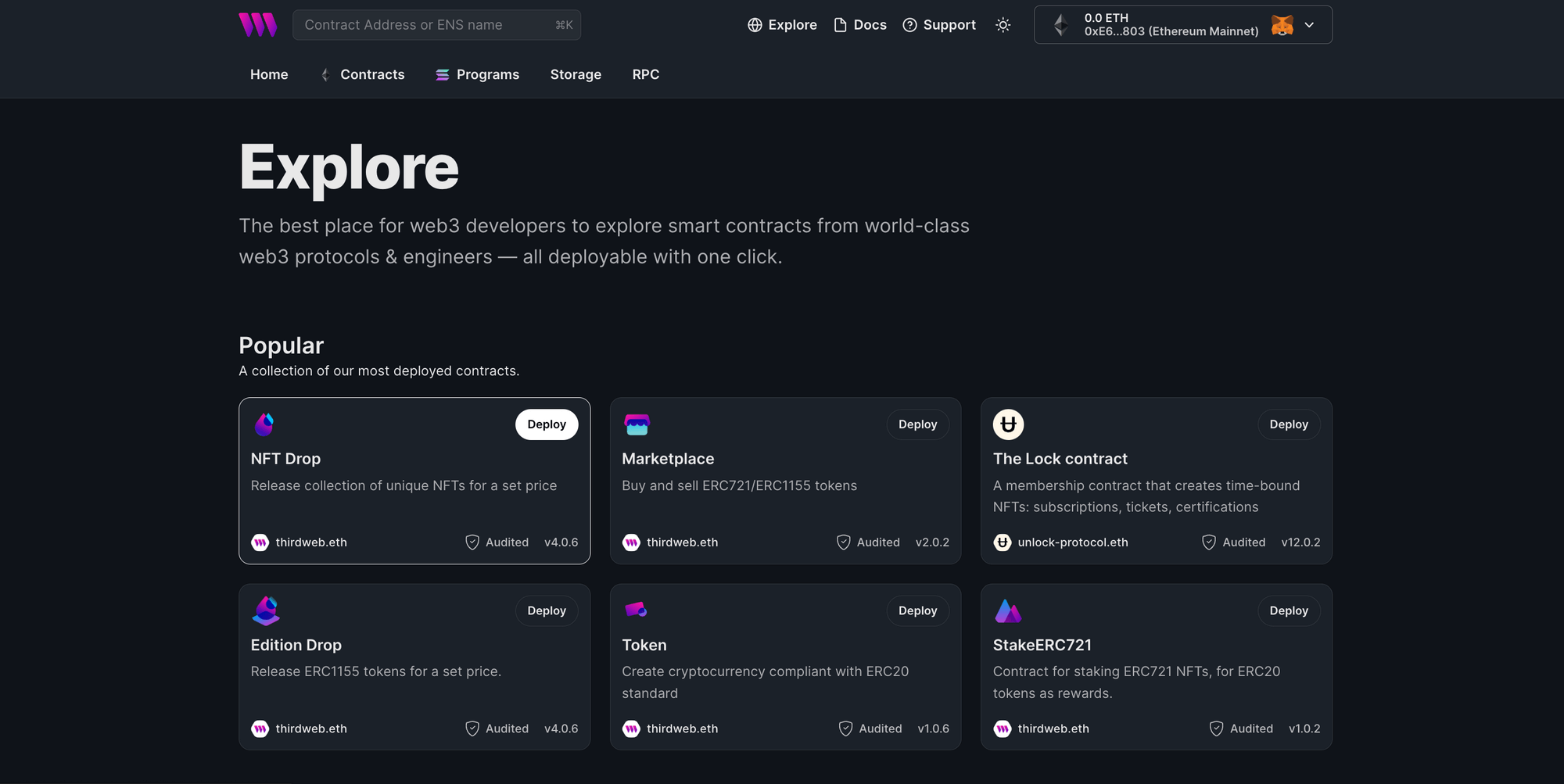
Task: Click the contract address search field
Action: coord(436,24)
